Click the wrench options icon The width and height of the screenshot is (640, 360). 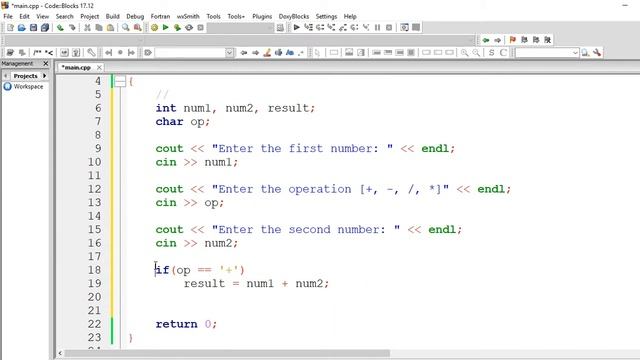597,53
